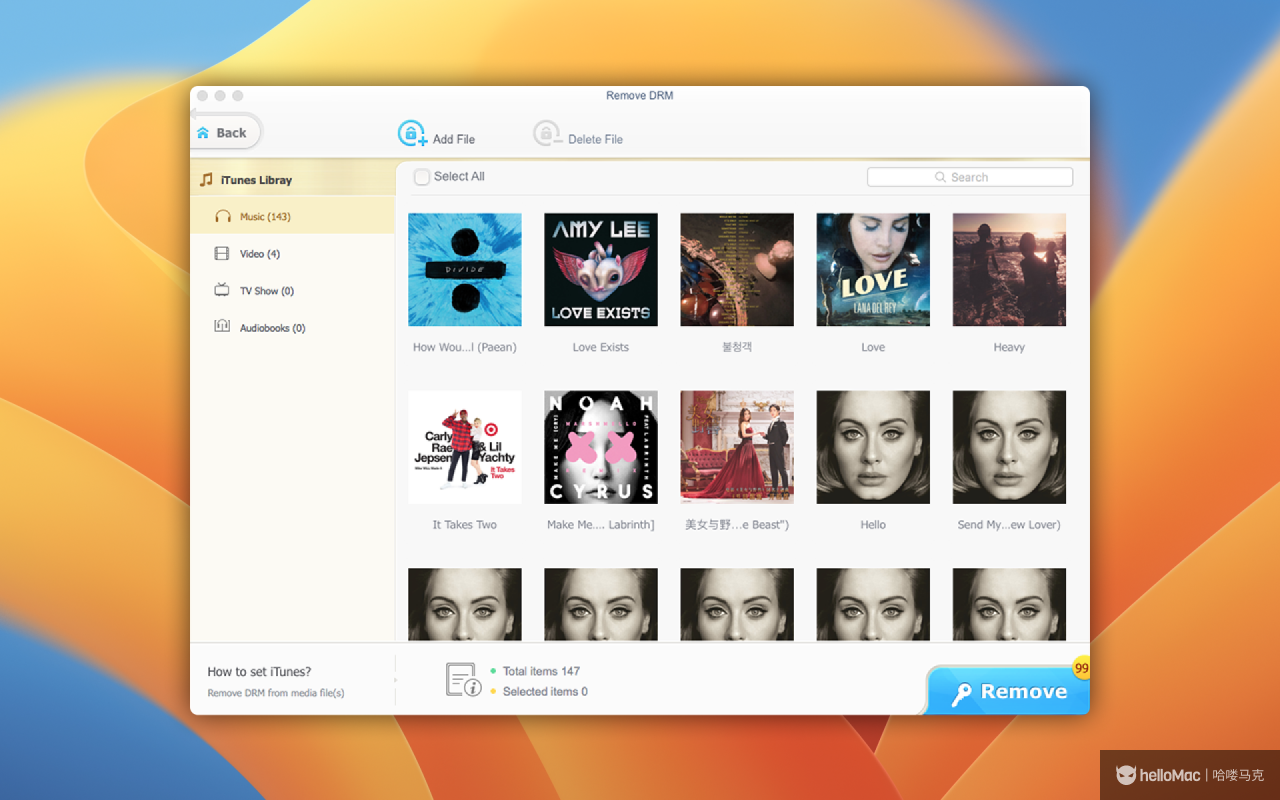Click the Add File lock icon
The height and width of the screenshot is (800, 1280).
(412, 134)
